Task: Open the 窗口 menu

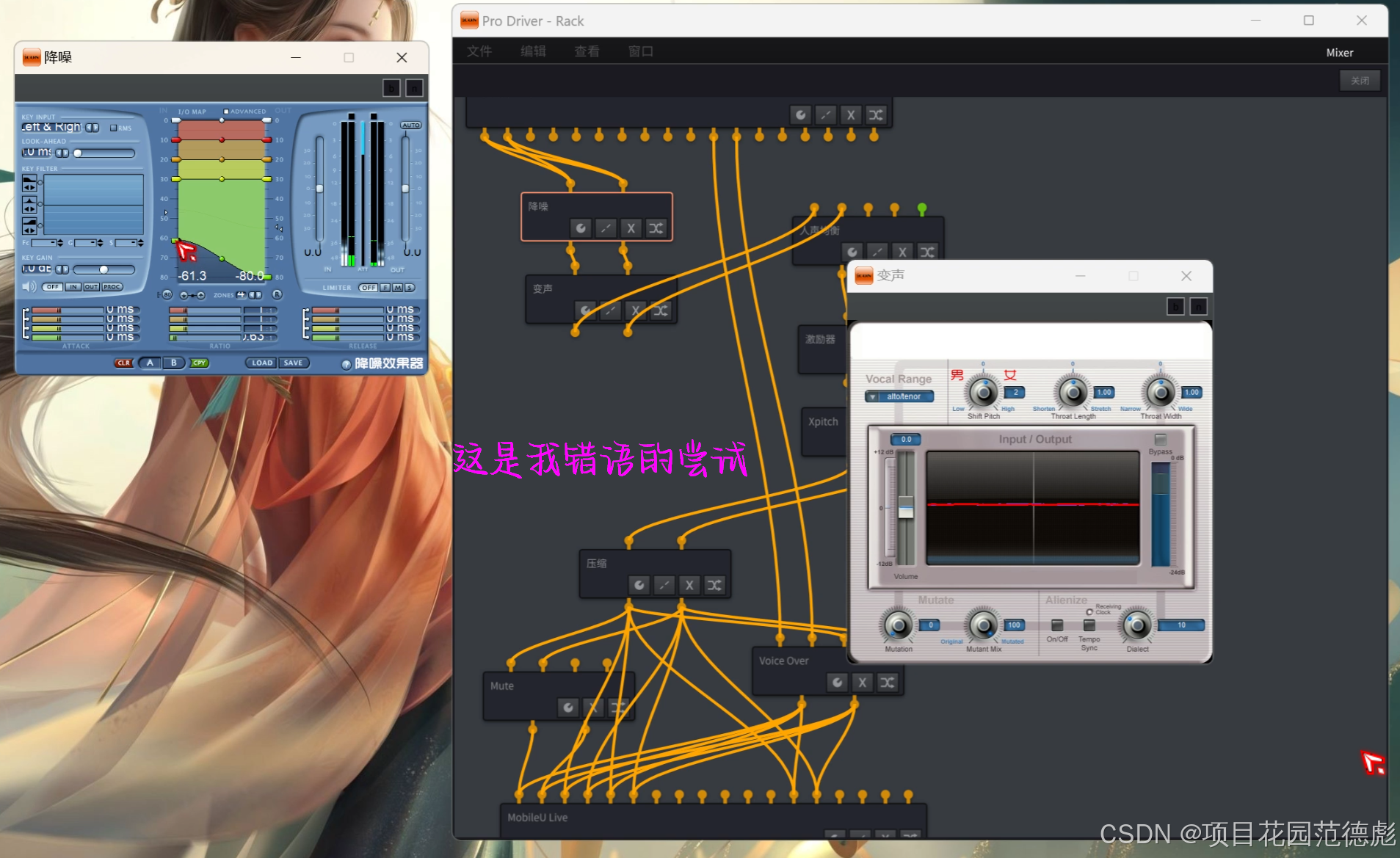Action: pyautogui.click(x=640, y=51)
